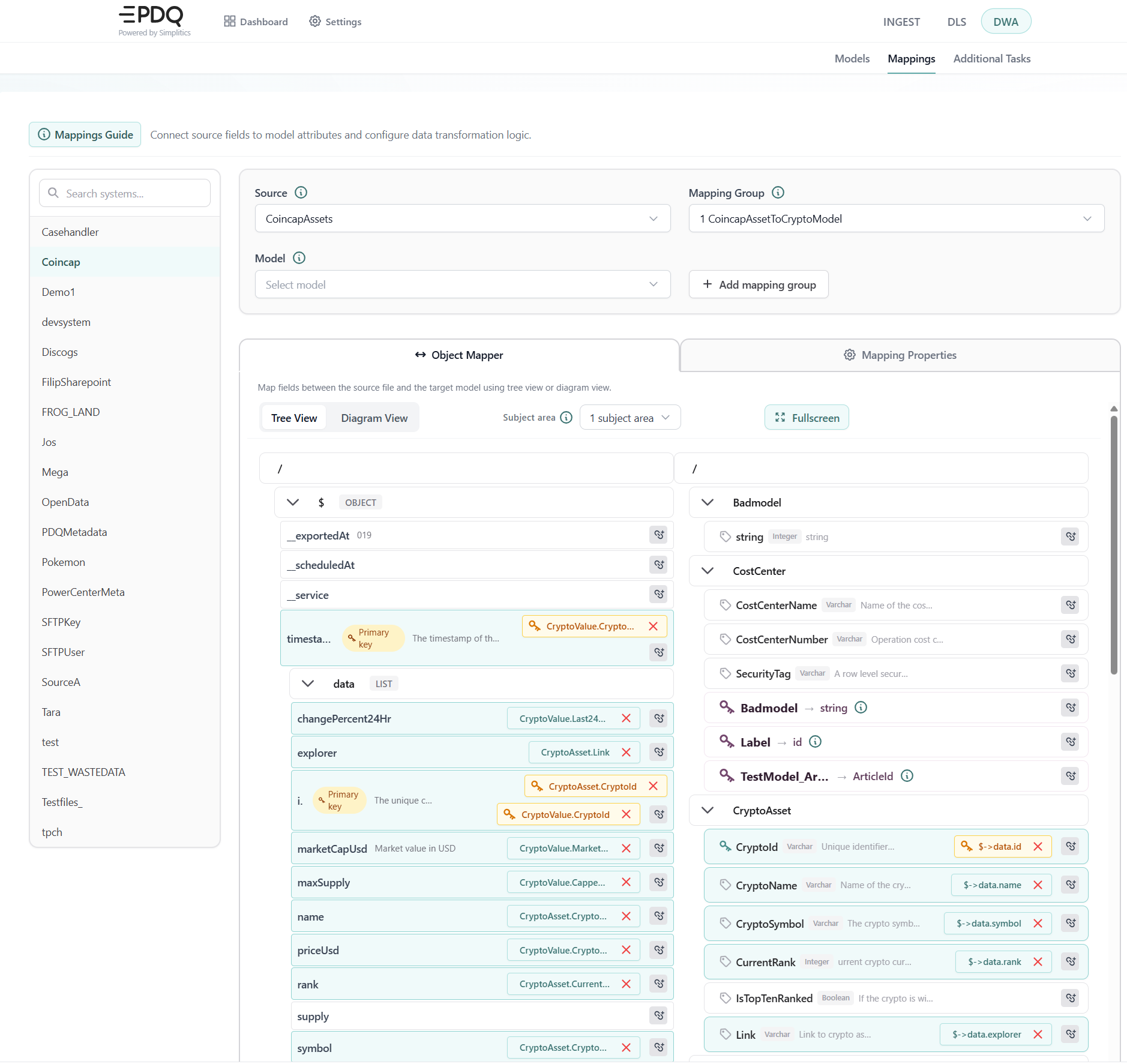Viewport: 1127px width, 1064px height.
Task: Open the Mapping Group dropdown
Action: pyautogui.click(x=897, y=218)
